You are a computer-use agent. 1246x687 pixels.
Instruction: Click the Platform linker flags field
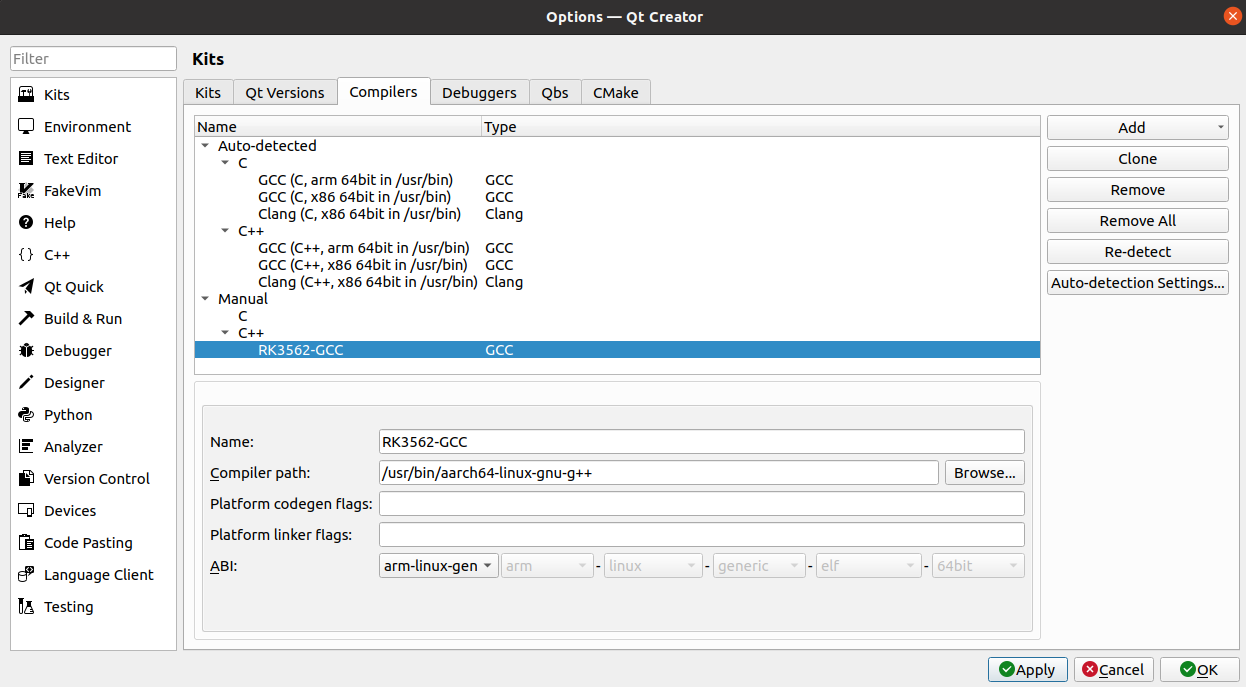coord(702,535)
